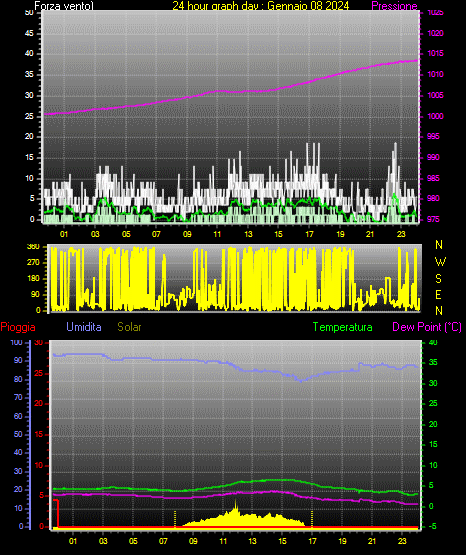The height and width of the screenshot is (555, 466).
Task: Click the 'Solar' legend label
Action: click(129, 327)
